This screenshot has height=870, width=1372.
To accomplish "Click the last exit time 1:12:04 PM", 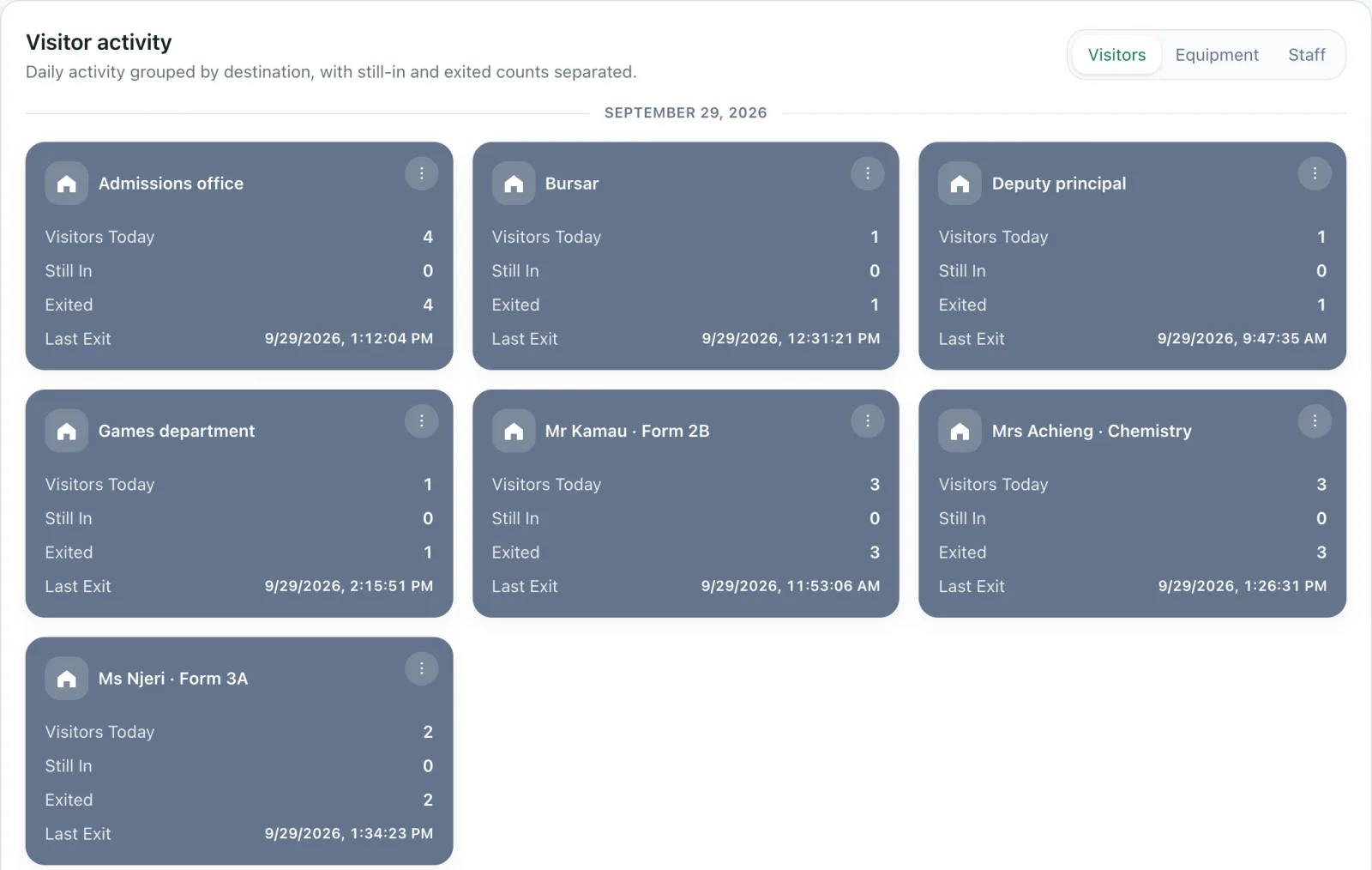I will click(x=349, y=339).
